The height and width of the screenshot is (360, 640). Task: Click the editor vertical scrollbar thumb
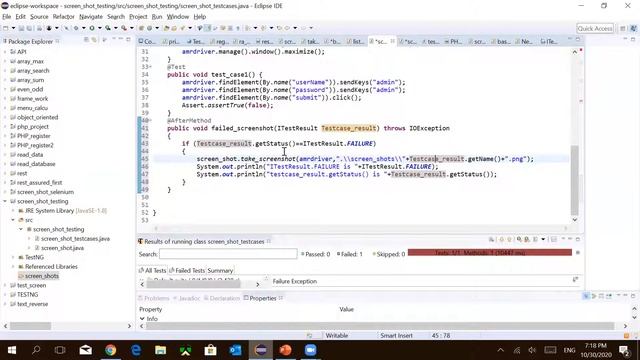[575, 180]
